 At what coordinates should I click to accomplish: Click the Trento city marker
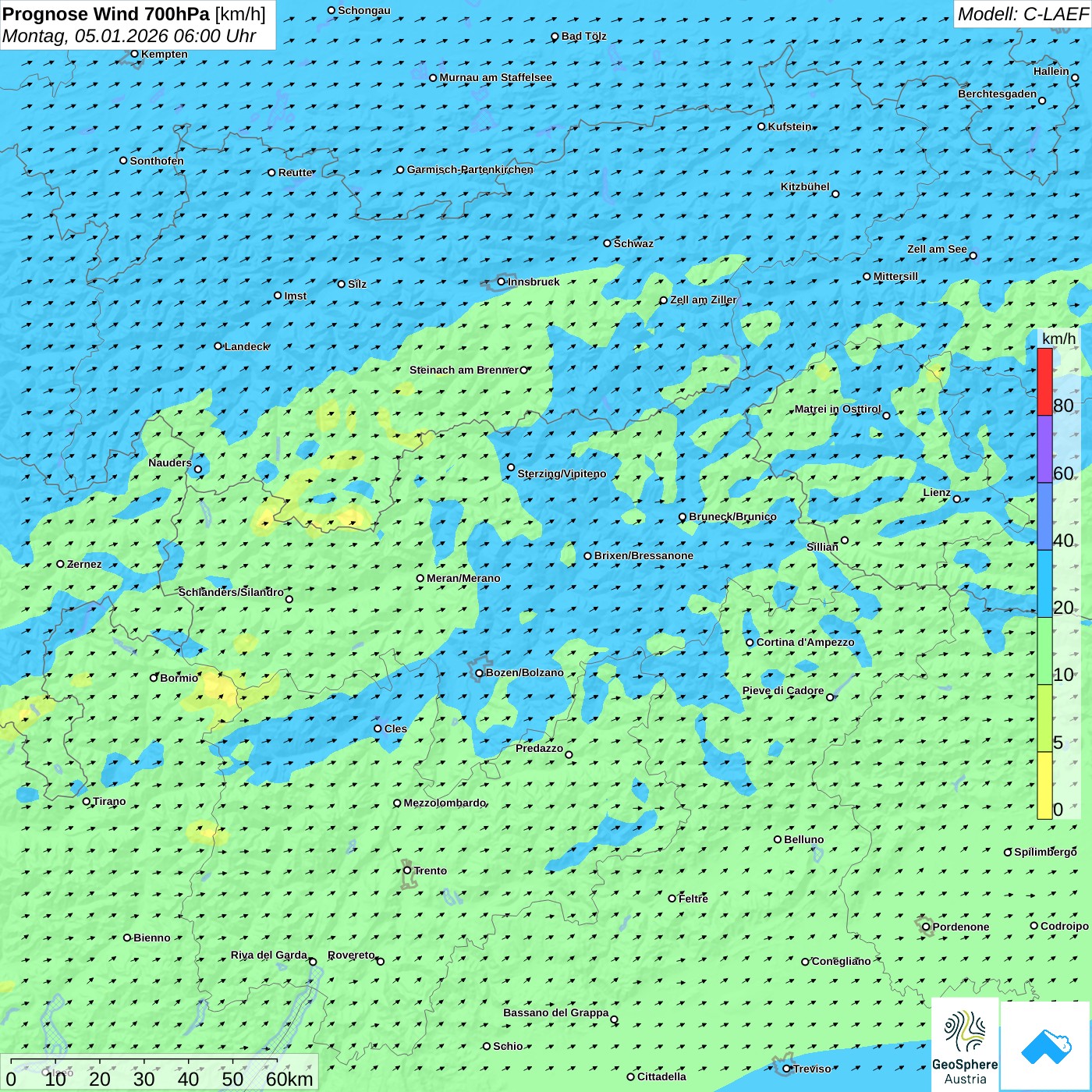(x=407, y=870)
